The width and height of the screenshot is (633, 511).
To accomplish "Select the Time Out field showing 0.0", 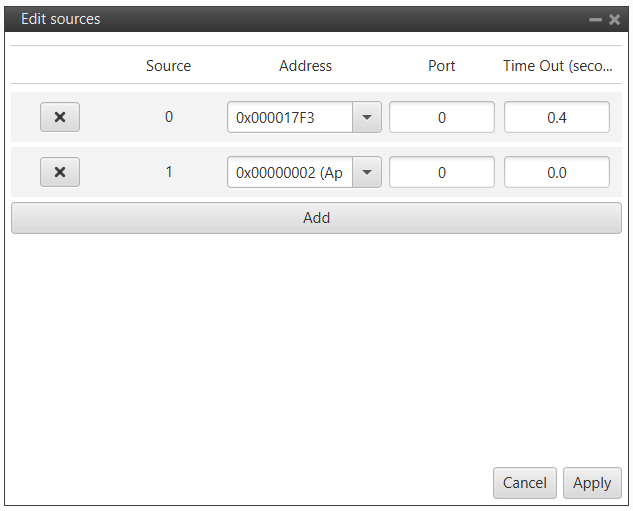I will click(556, 172).
